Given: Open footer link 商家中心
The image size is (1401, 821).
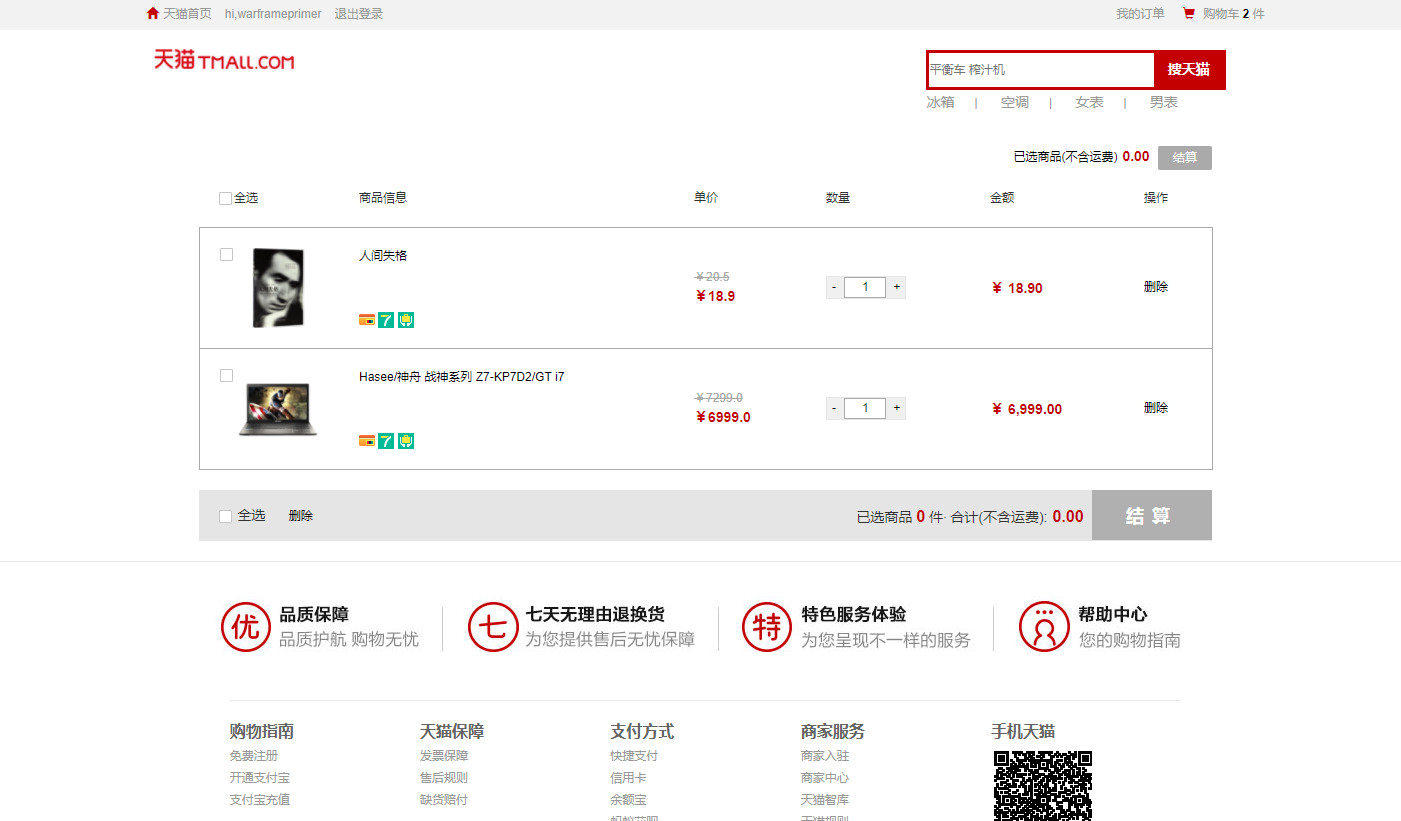Looking at the screenshot, I should [825, 778].
